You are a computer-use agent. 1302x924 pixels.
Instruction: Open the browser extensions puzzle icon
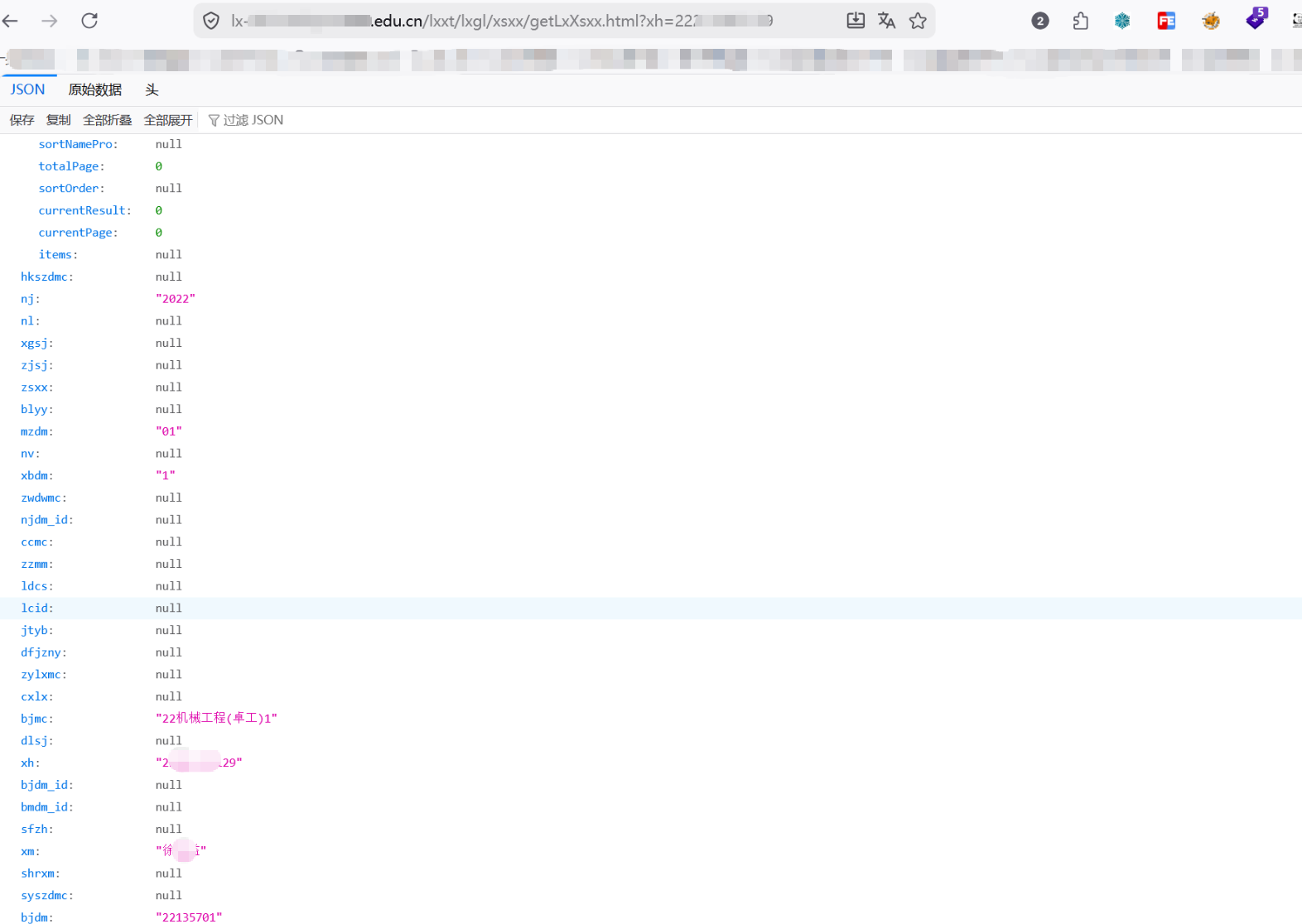[1080, 21]
